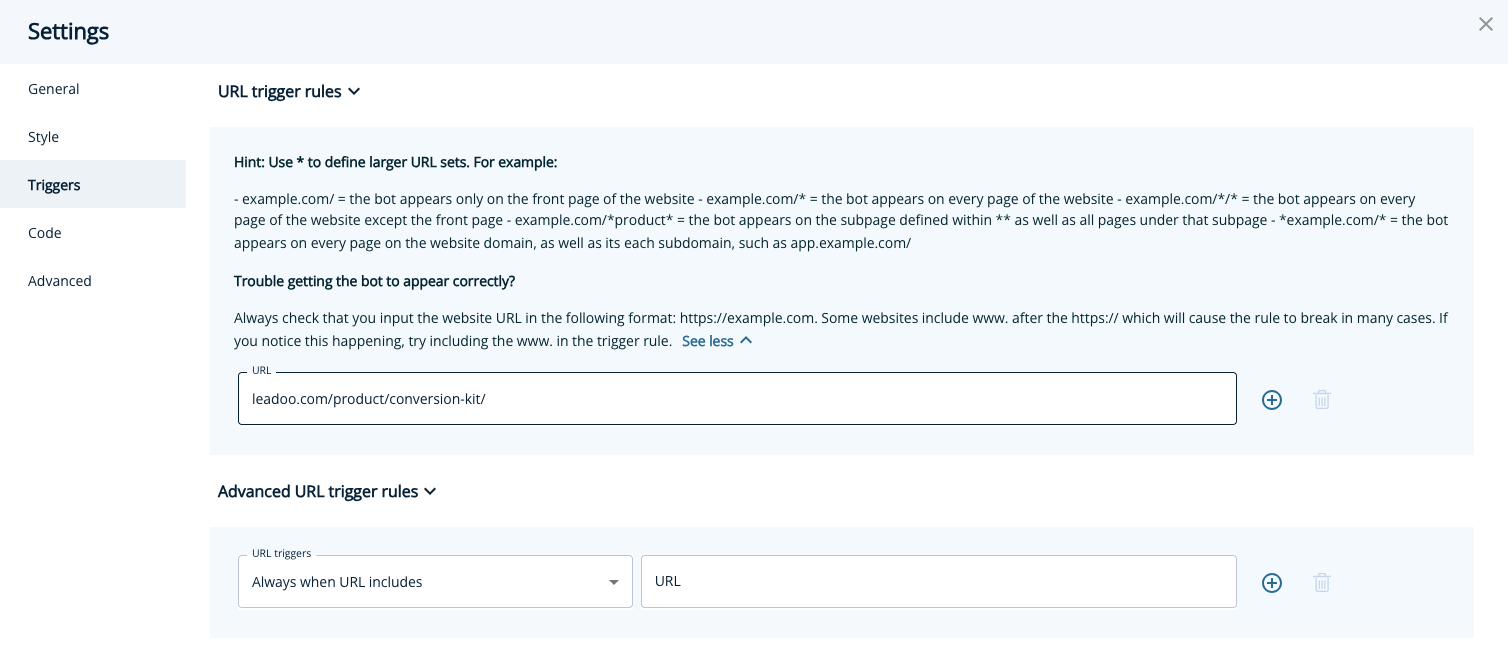Click the URL field containing leadoo.com/product/conversion-kit/

[737, 398]
